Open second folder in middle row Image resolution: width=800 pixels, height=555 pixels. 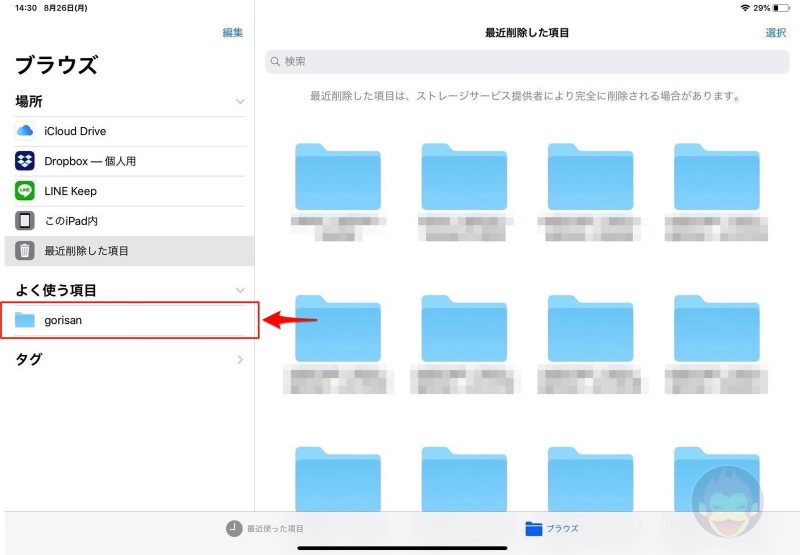click(x=464, y=329)
